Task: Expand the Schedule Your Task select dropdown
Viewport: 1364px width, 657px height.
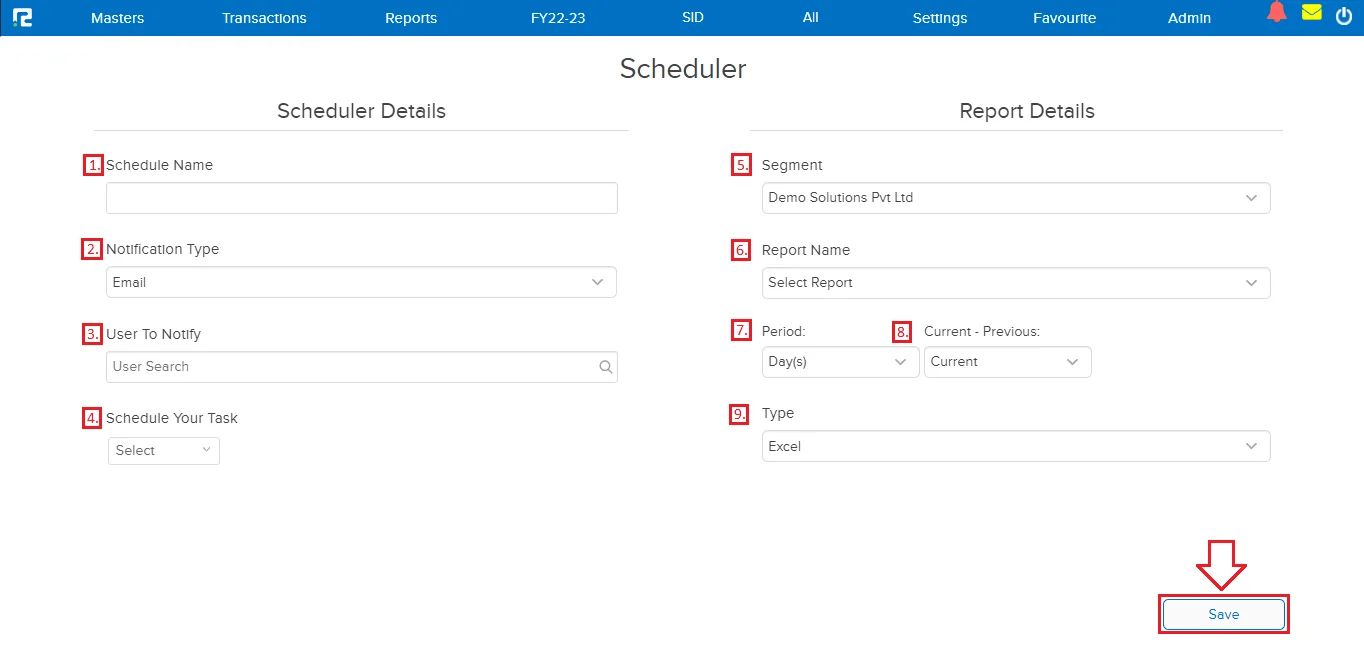Action: point(163,450)
